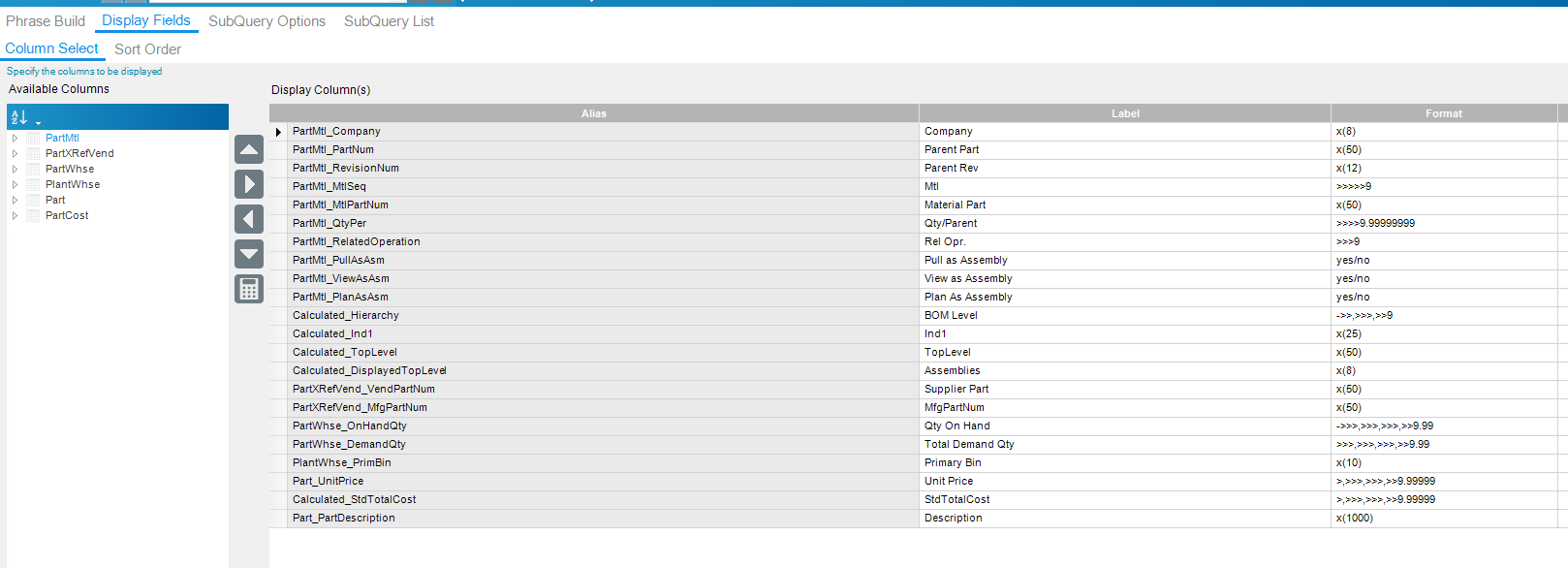
Task: Click the Unit Price label cell
Action: [x=1125, y=482]
